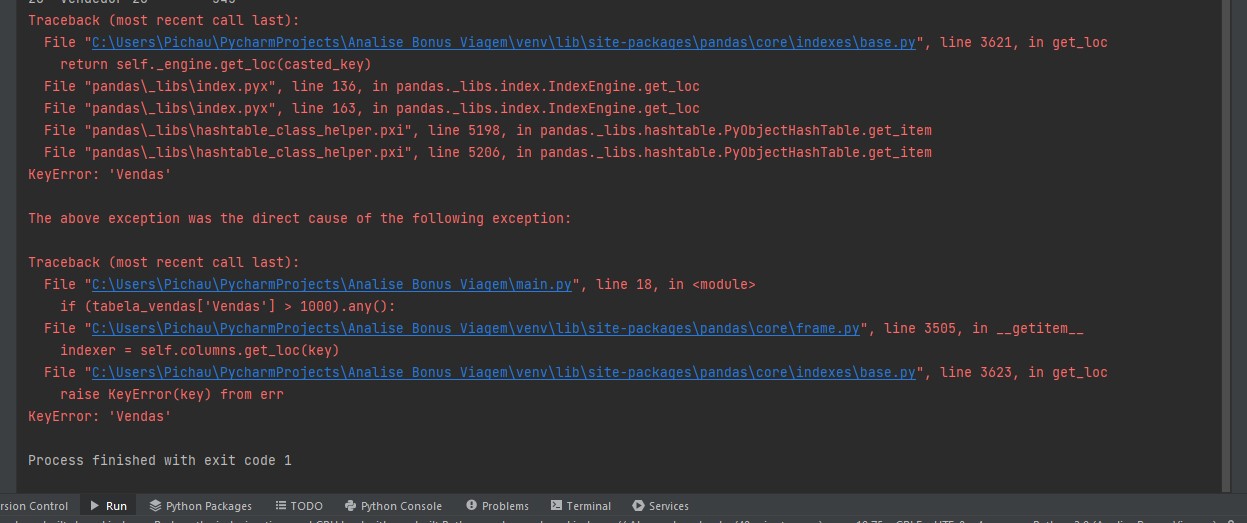Image resolution: width=1247 pixels, height=523 pixels.
Task: Open the Terminal tool window
Action: (580, 506)
